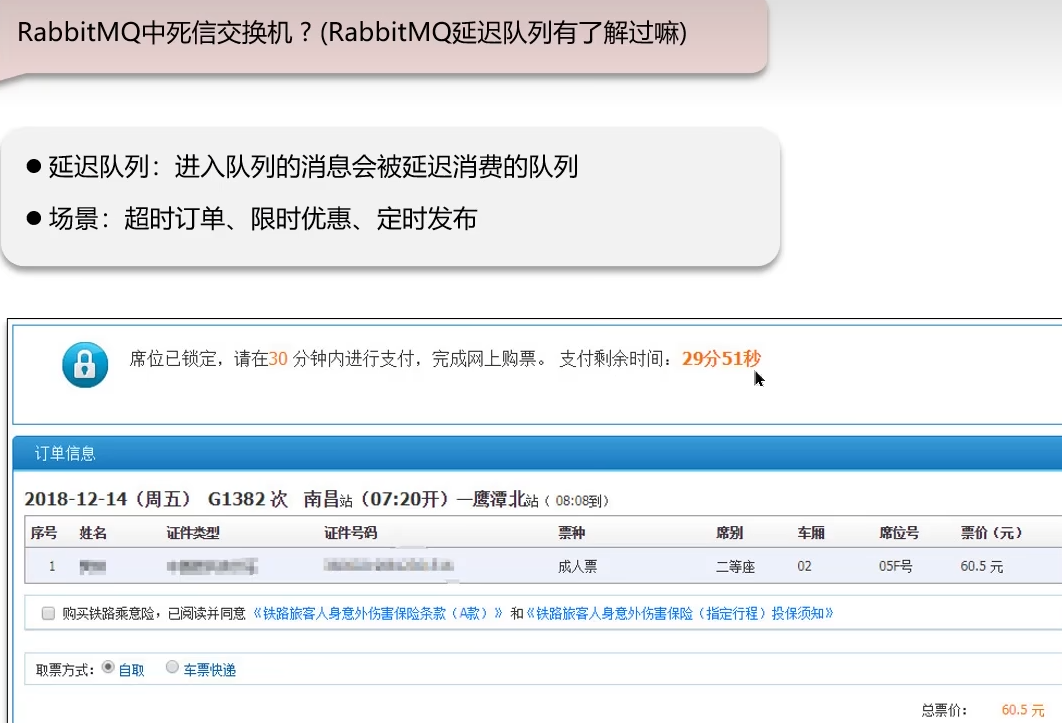Click the 鹰潭北站 arrival station text
The image size is (1062, 723).
click(x=505, y=500)
